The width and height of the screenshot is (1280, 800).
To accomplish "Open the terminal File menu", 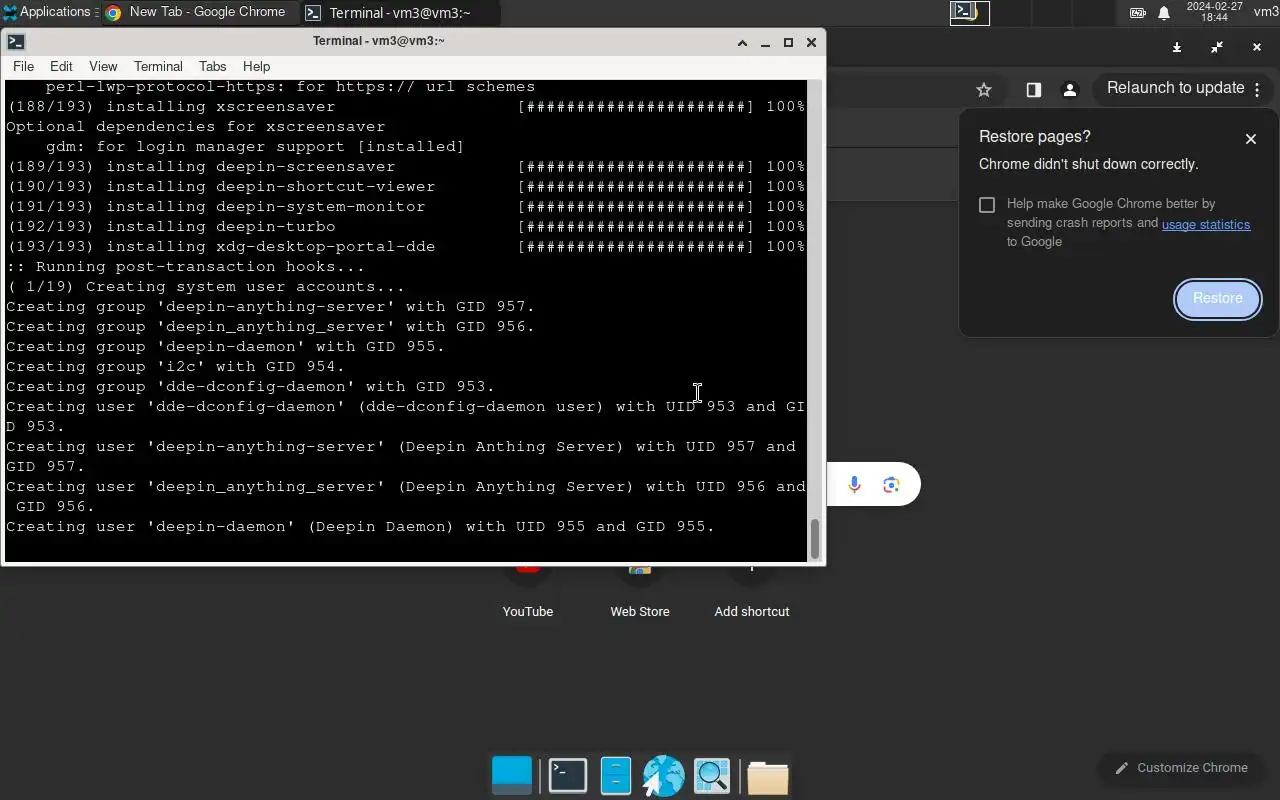I will point(23,66).
